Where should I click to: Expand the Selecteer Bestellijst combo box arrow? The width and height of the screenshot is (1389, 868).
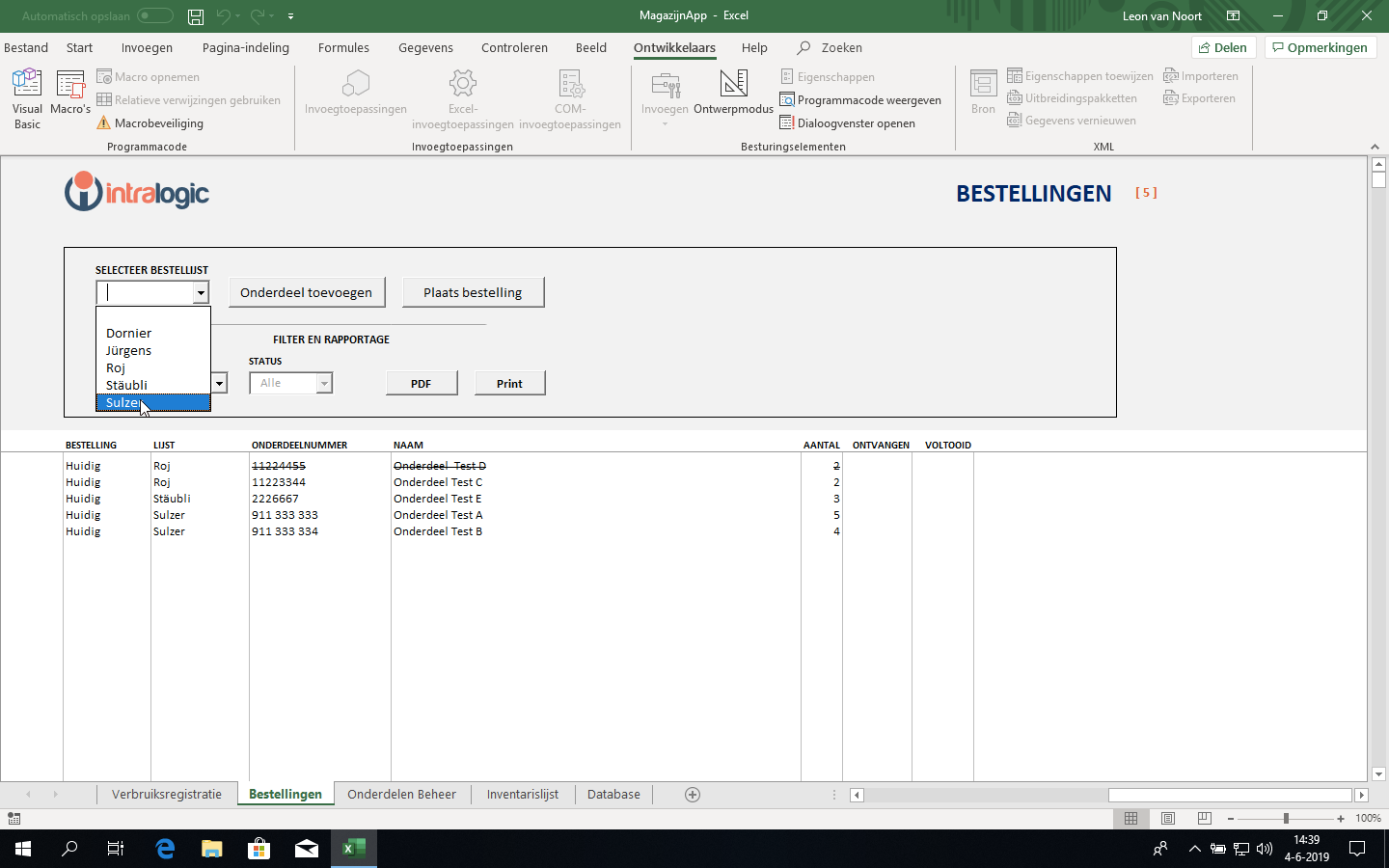tap(201, 293)
